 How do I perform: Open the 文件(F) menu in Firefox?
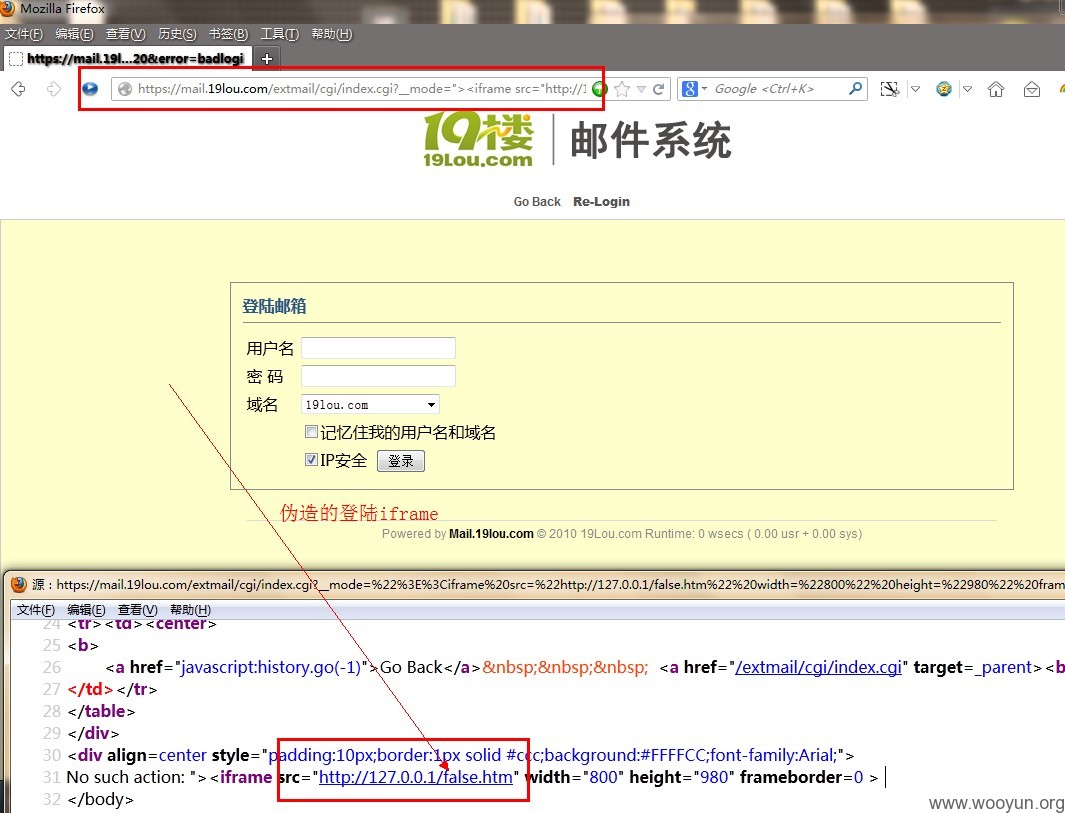(24, 34)
